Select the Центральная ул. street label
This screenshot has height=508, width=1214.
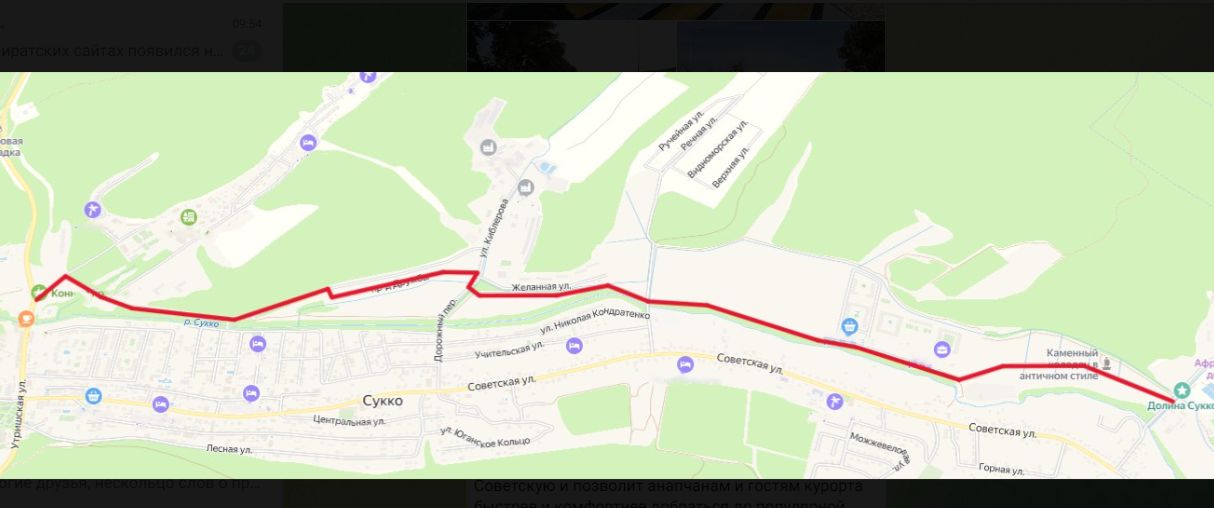click(348, 421)
